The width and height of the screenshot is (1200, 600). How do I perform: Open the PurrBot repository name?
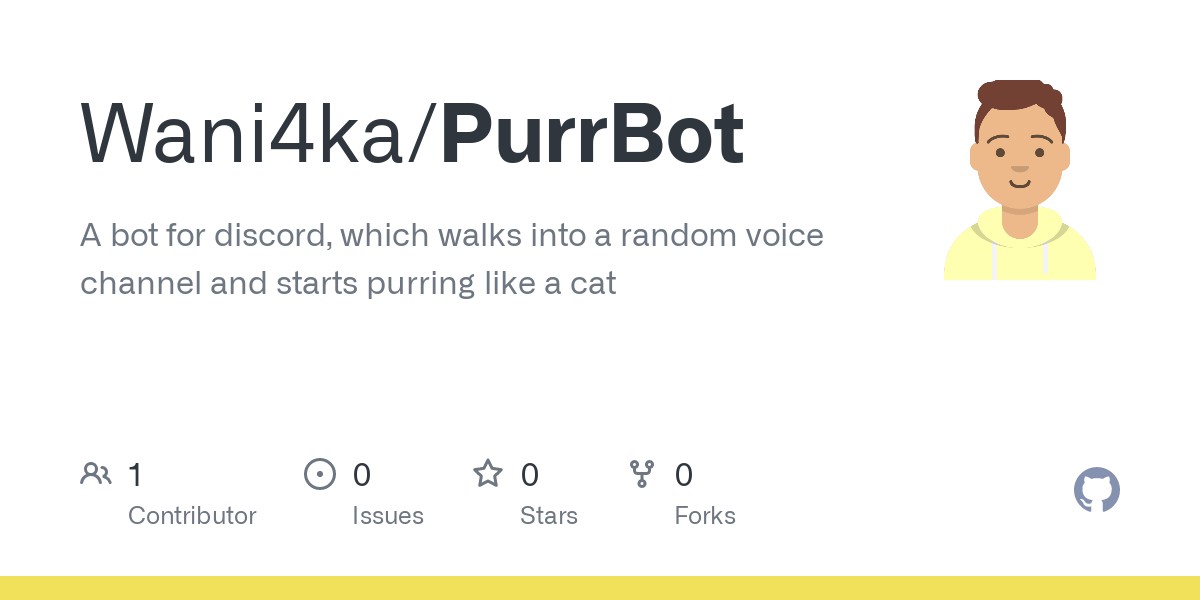tap(592, 134)
